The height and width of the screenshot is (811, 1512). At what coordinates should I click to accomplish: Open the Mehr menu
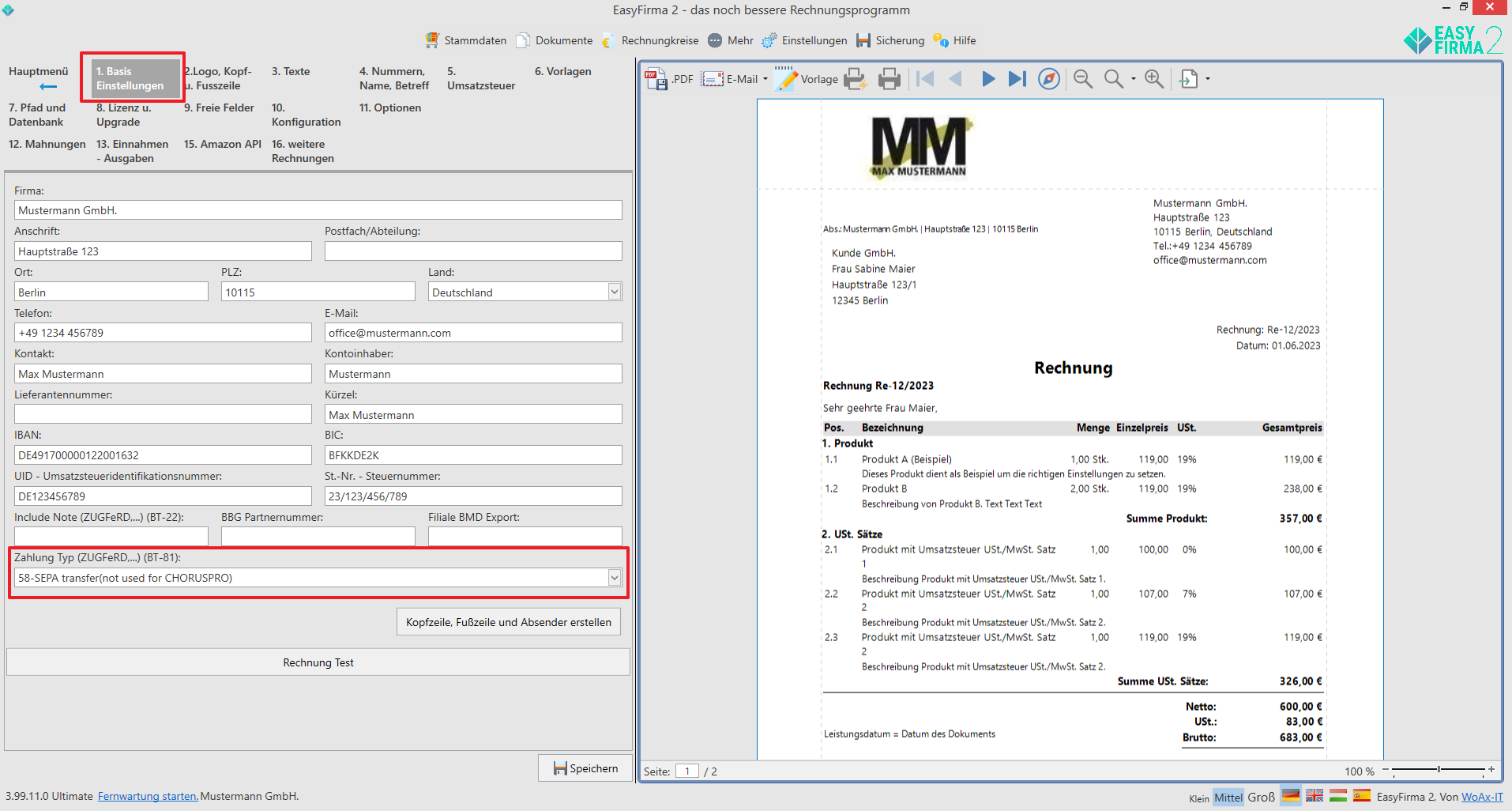(731, 40)
